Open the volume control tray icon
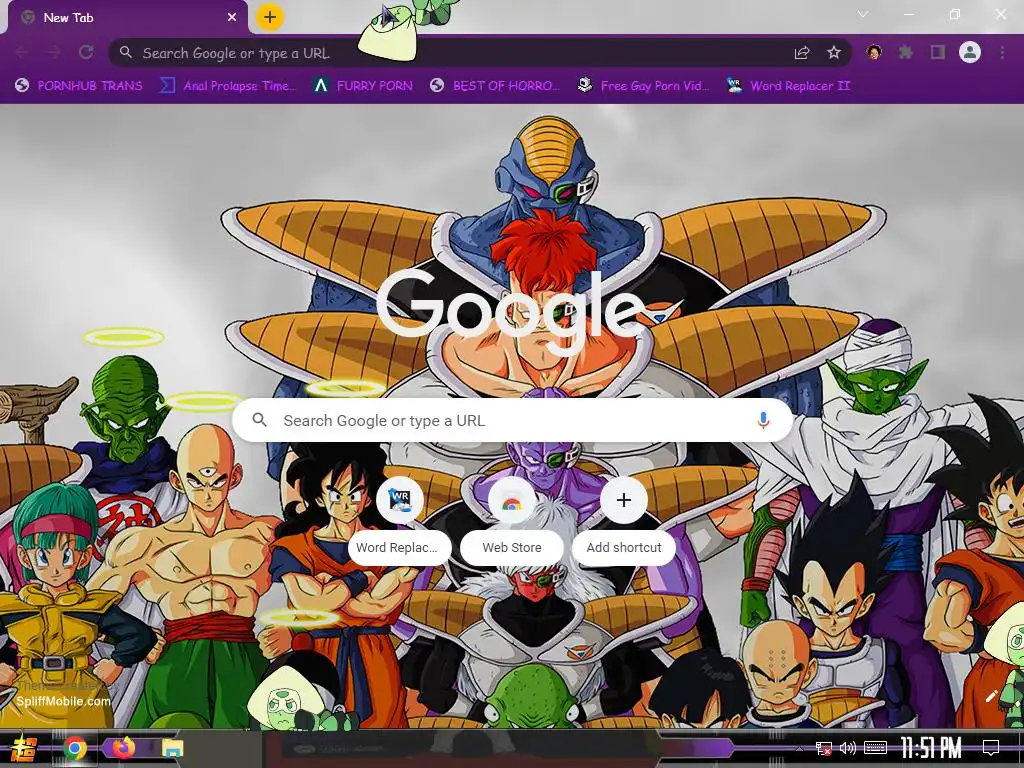Image resolution: width=1024 pixels, height=768 pixels. point(848,748)
